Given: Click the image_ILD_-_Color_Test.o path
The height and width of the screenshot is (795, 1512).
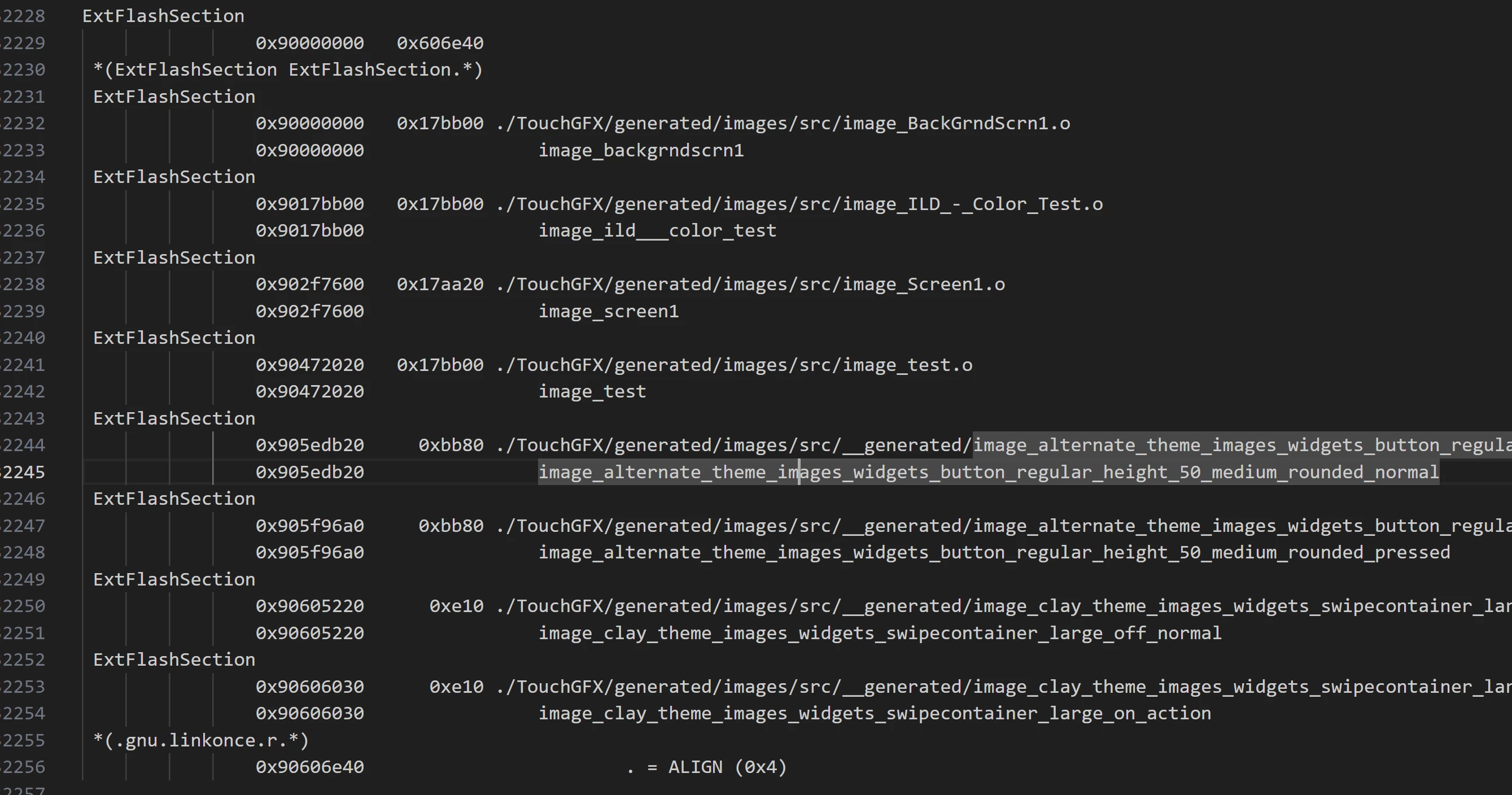Looking at the screenshot, I should 799,204.
